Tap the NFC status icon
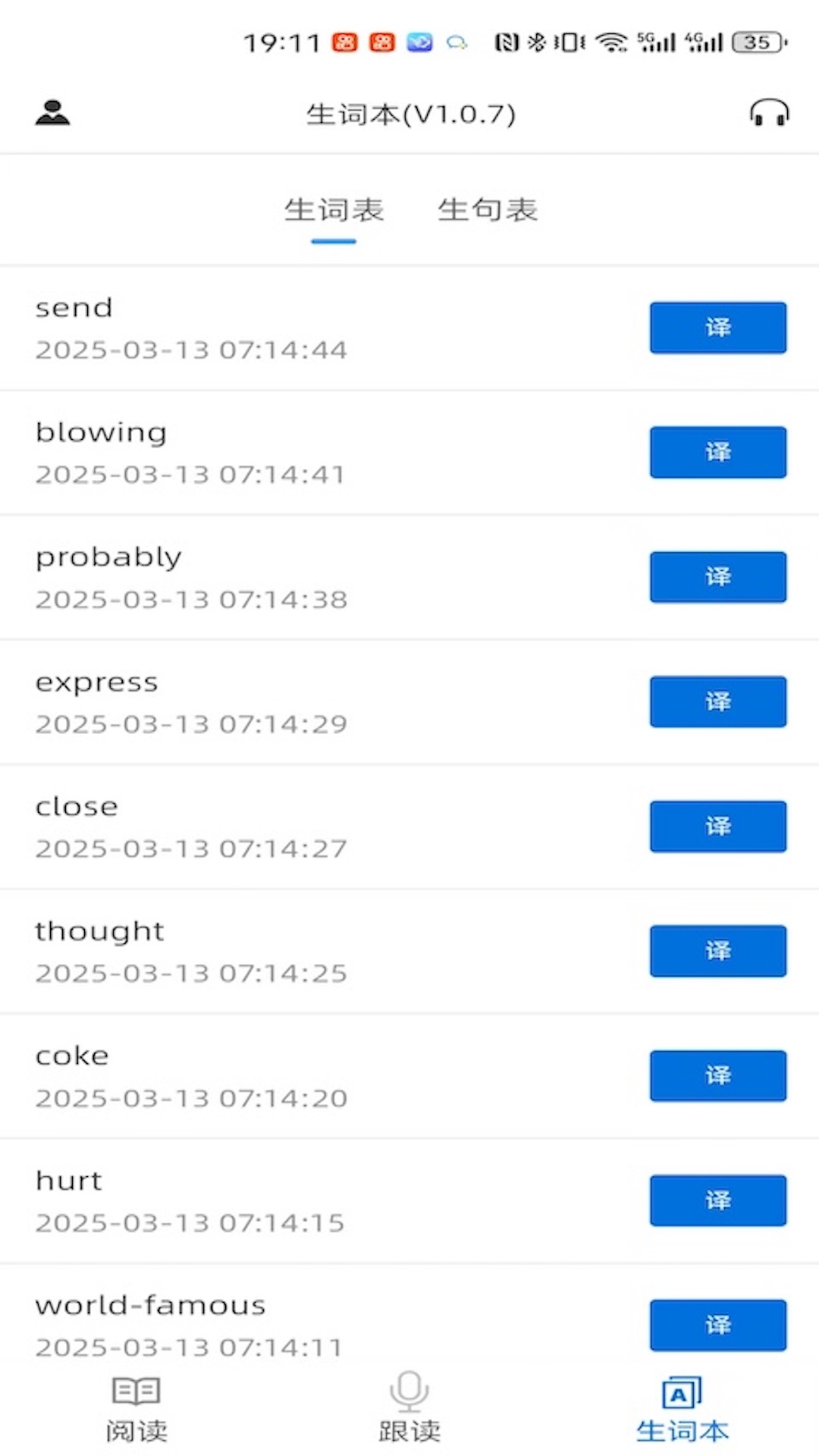This screenshot has height=1456, width=819. click(x=506, y=42)
